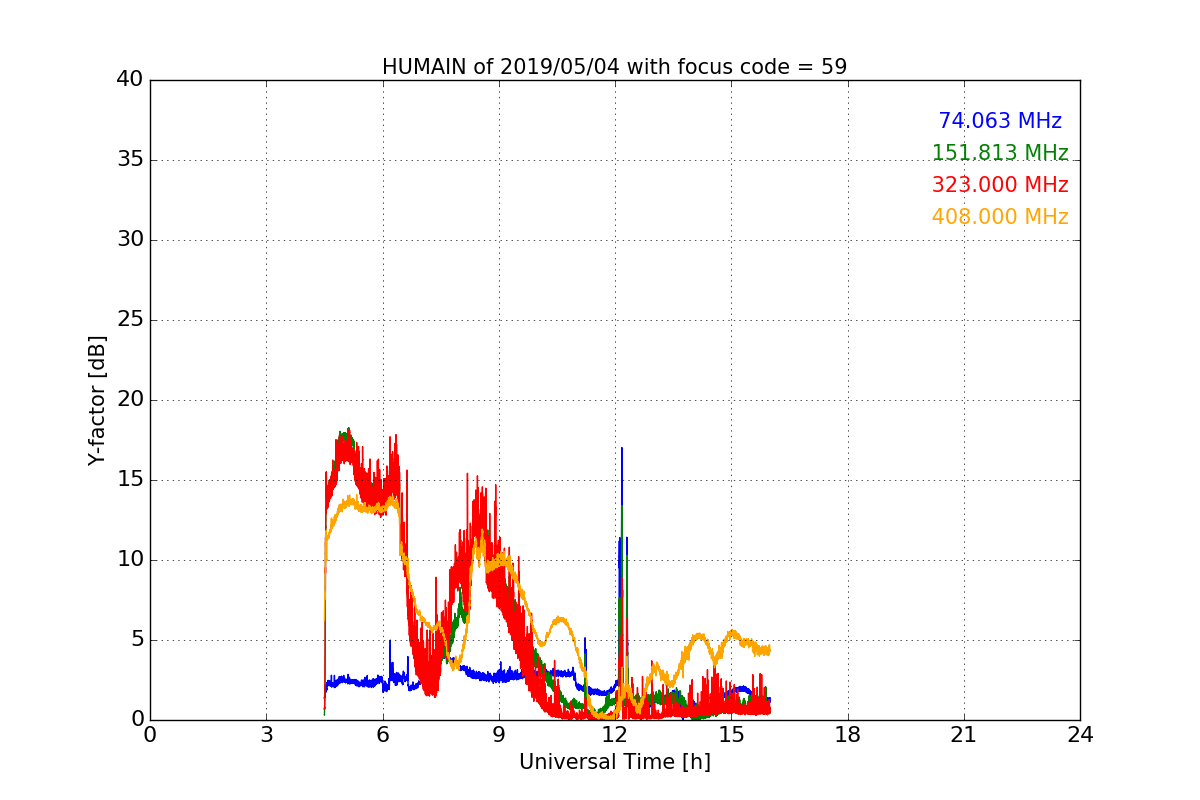Click the x-axis tick label 12
Viewport: 1200px width, 800px height.
click(615, 735)
